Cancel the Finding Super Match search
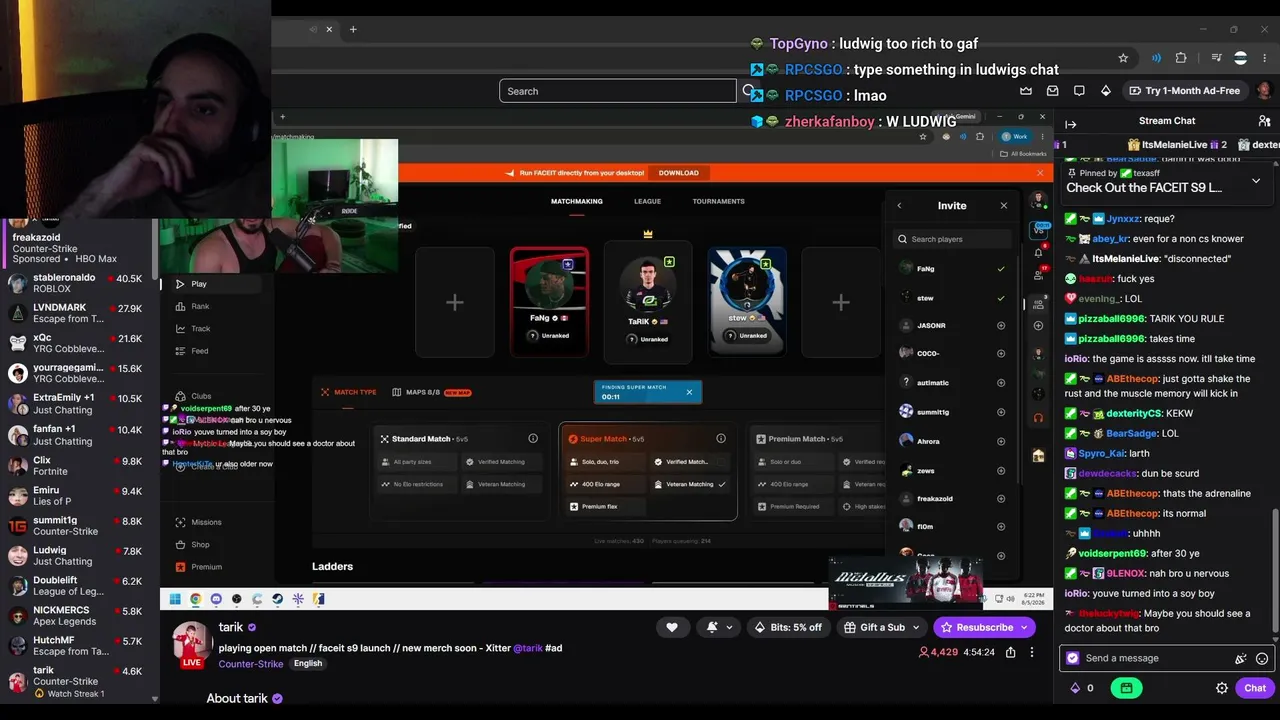 (689, 392)
